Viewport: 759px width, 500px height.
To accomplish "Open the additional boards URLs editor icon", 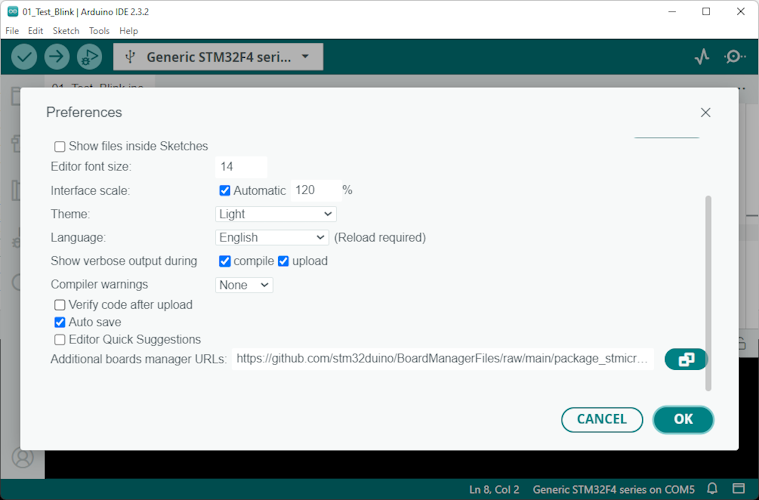I will [x=686, y=359].
